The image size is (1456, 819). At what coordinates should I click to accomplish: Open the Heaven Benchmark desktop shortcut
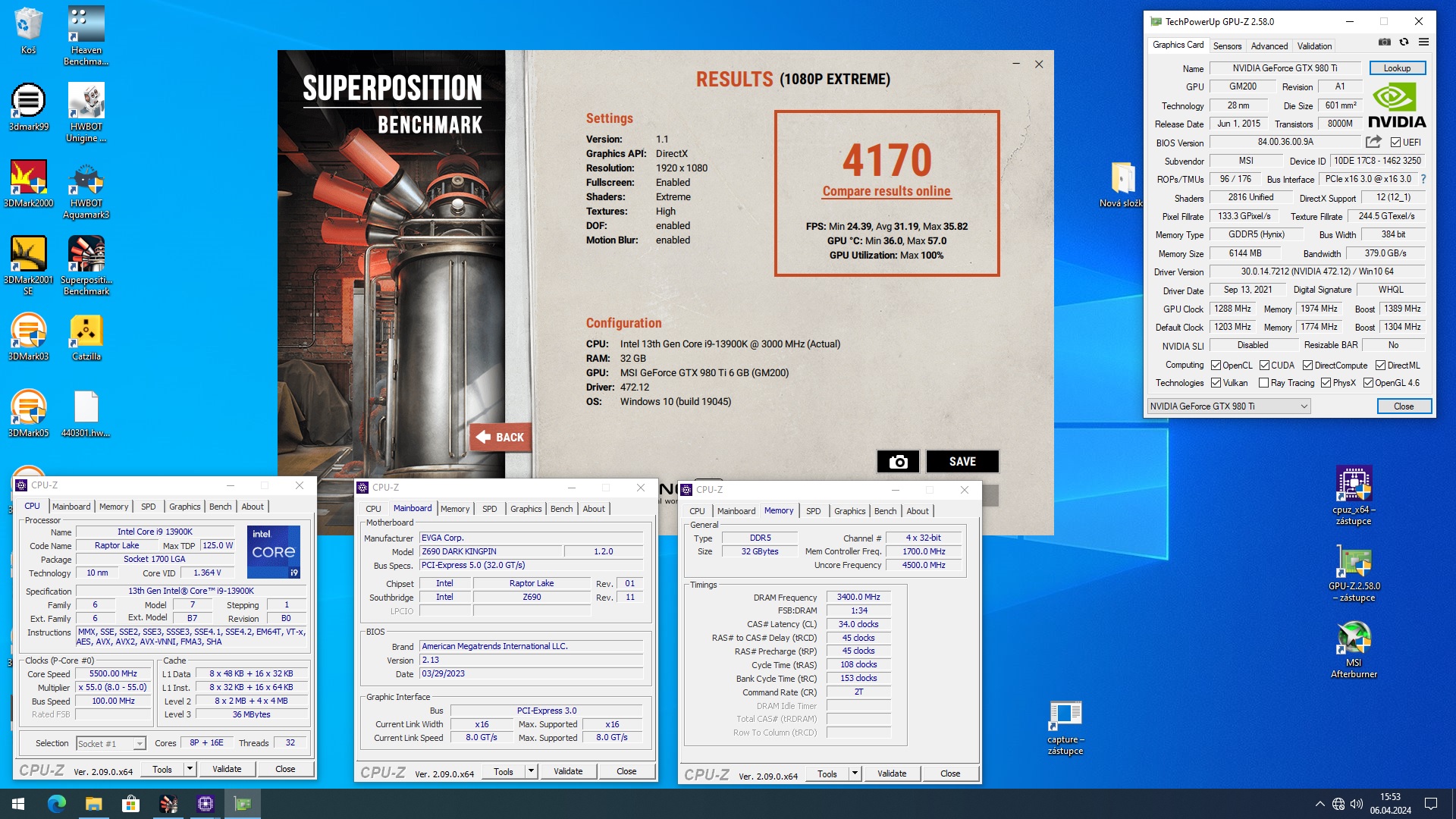[86, 36]
